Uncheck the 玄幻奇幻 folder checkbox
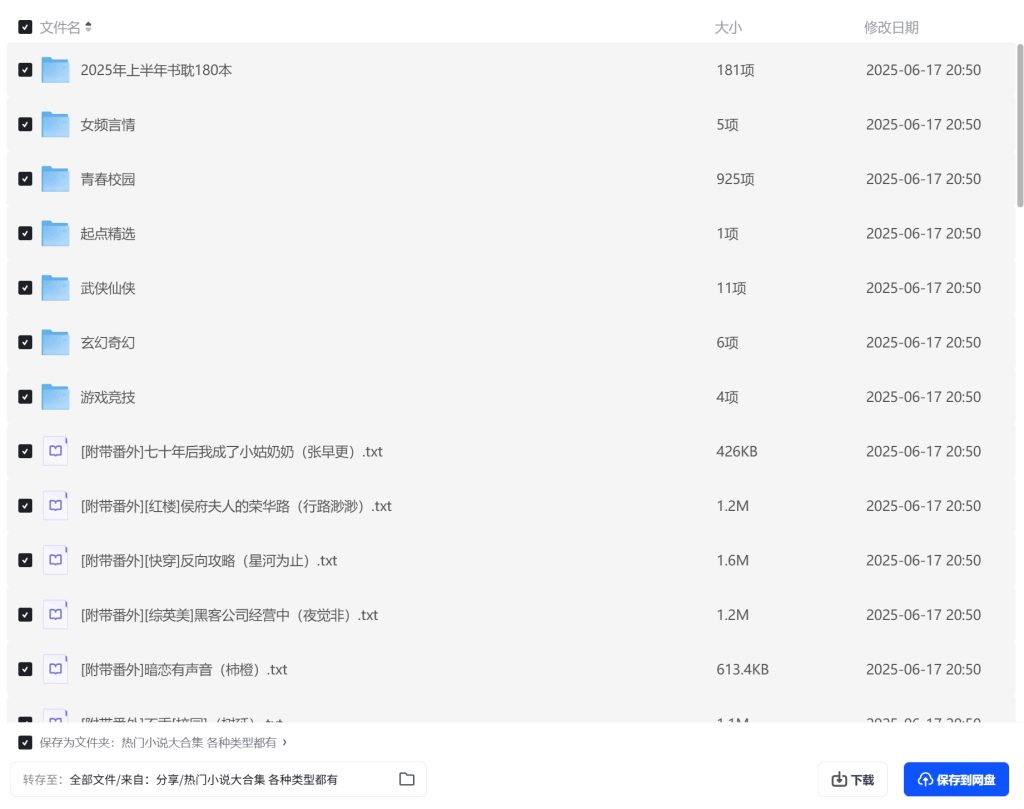 pos(25,342)
